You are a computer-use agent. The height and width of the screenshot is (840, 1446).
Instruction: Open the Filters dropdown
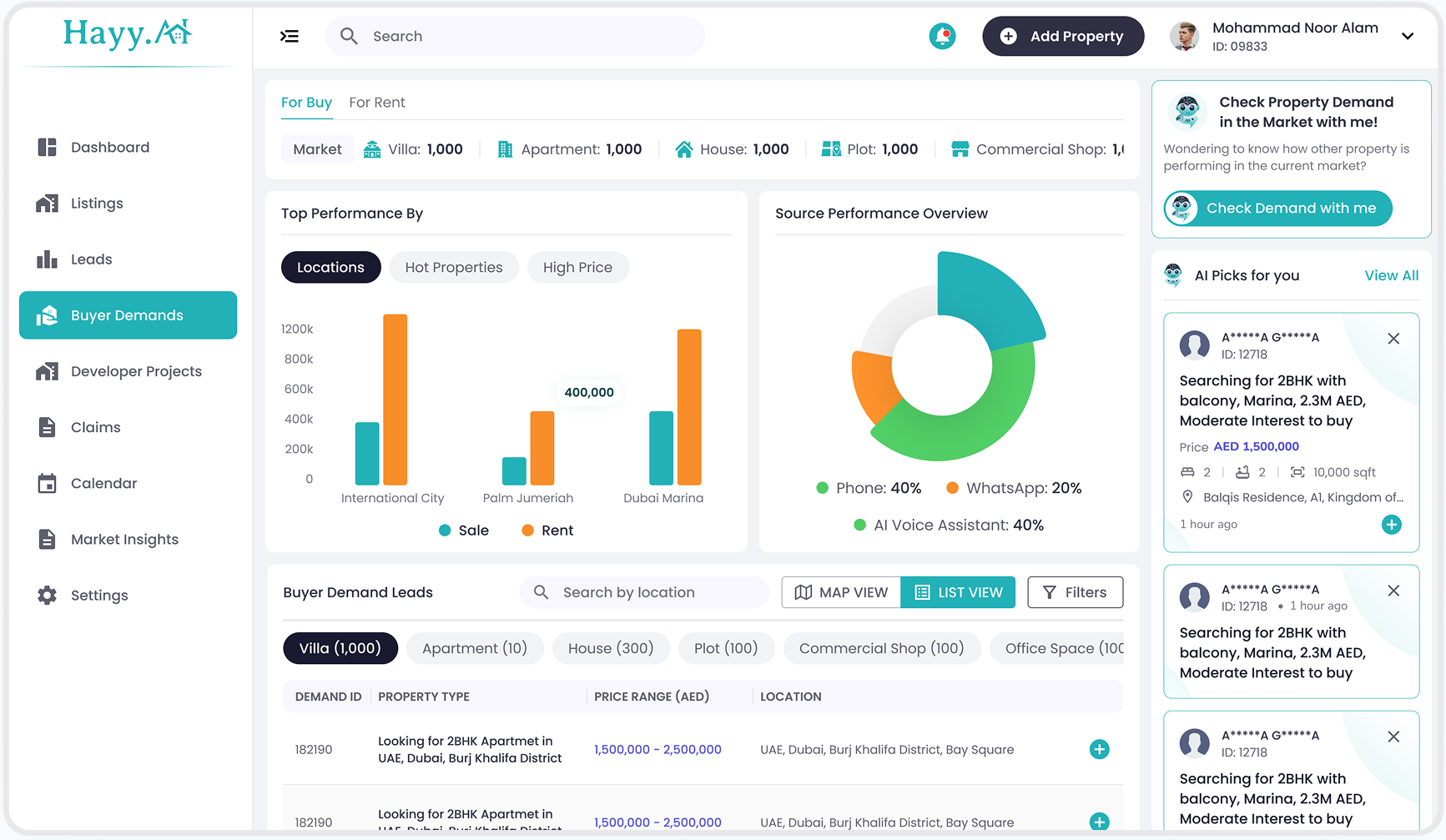pyautogui.click(x=1075, y=592)
